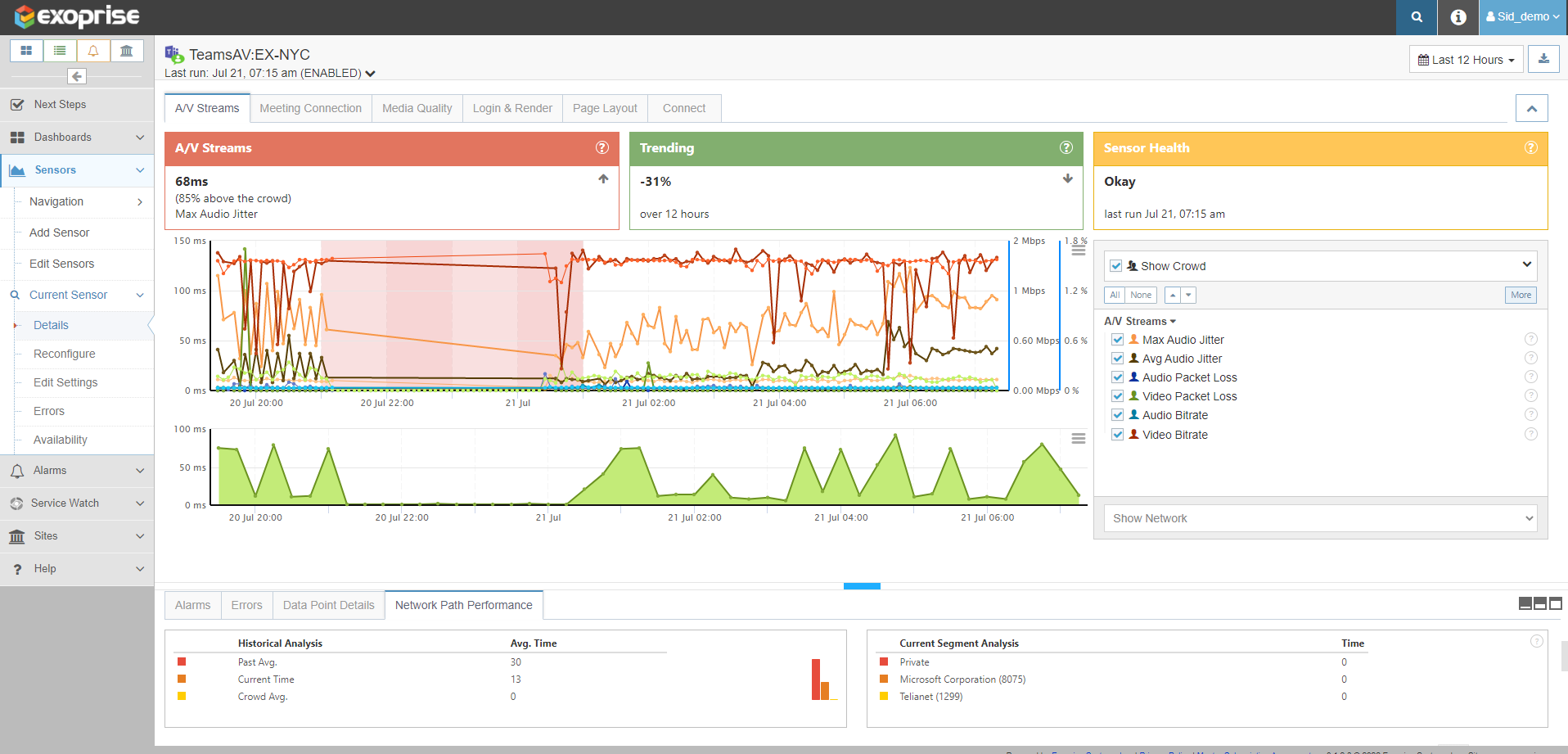Disable the Show Crowd checkbox

tap(1115, 266)
